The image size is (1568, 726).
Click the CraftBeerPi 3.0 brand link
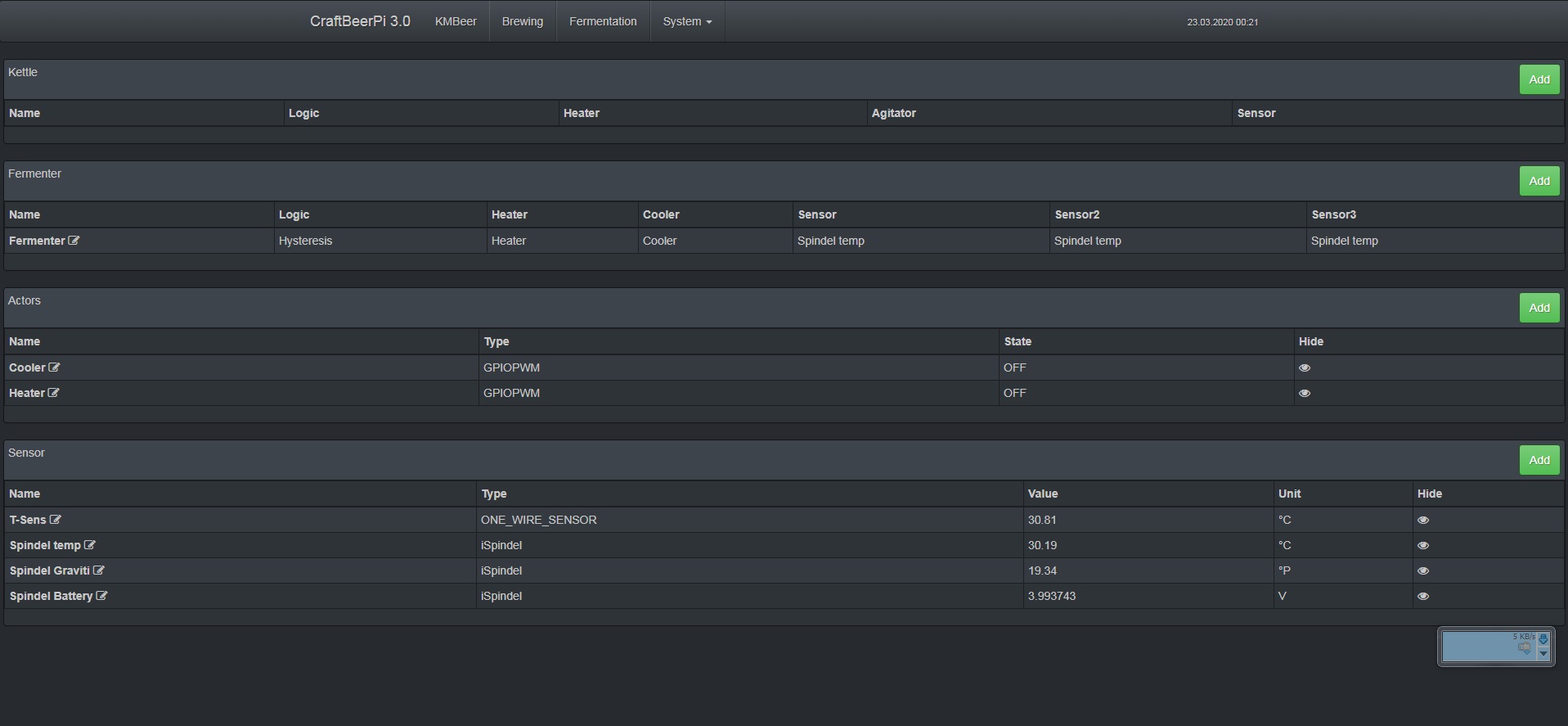pyautogui.click(x=360, y=21)
